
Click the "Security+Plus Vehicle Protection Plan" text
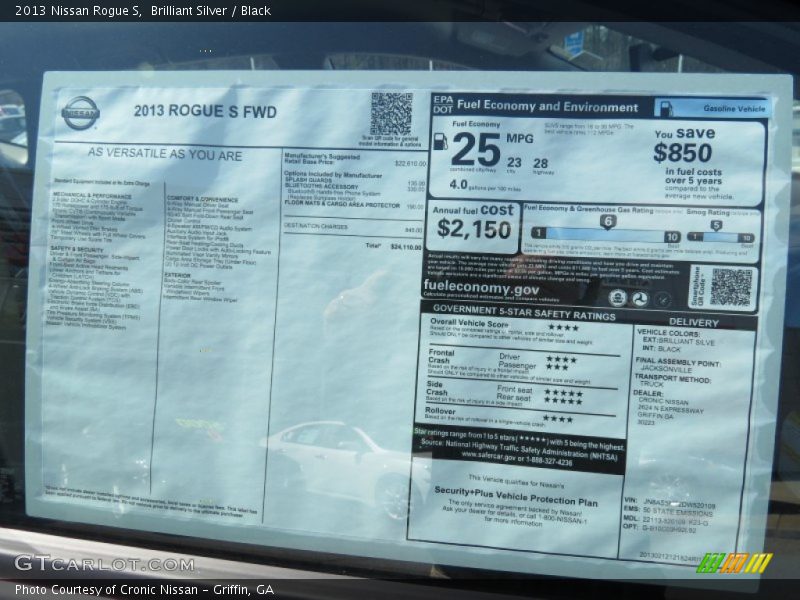pyautogui.click(x=516, y=495)
